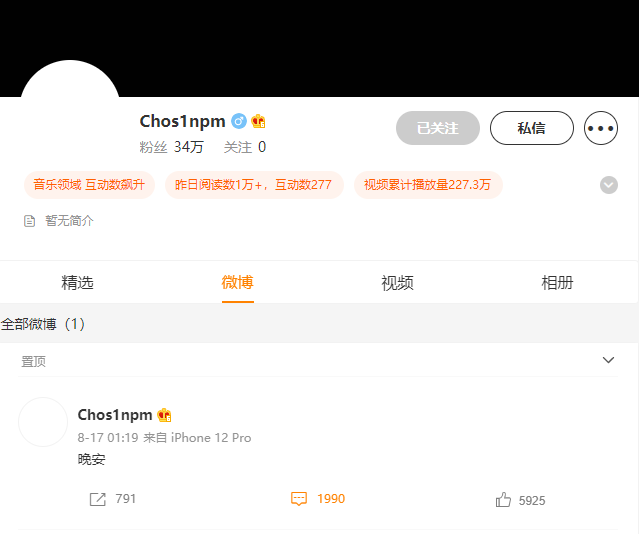Switch to the 精选 tab
Viewport: 639px width, 534px height.
point(77,283)
